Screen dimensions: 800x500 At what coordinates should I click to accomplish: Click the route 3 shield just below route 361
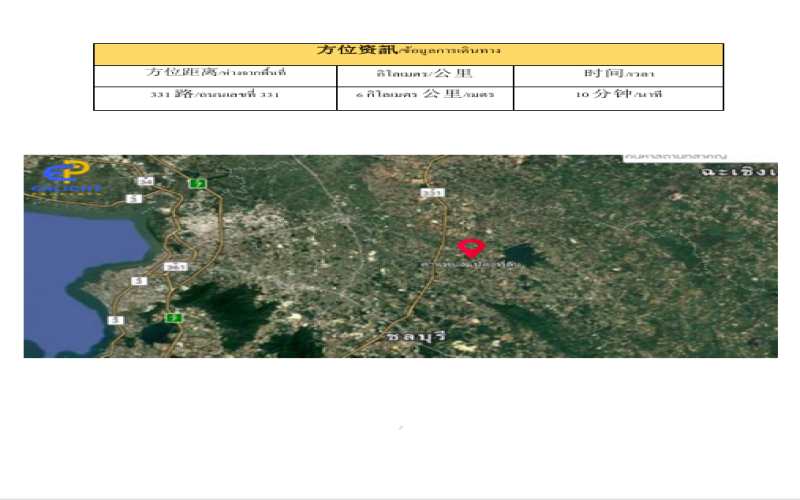pos(139,281)
